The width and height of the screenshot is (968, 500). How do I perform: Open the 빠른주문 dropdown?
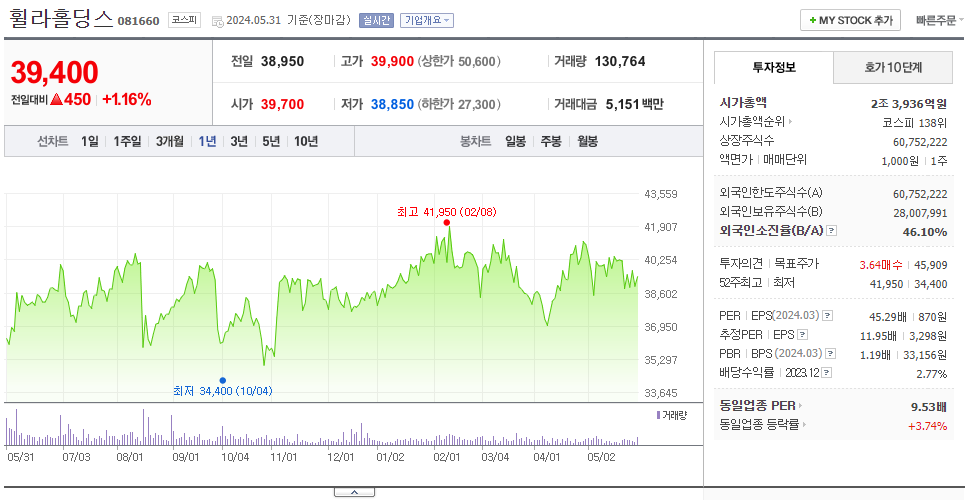(940, 20)
